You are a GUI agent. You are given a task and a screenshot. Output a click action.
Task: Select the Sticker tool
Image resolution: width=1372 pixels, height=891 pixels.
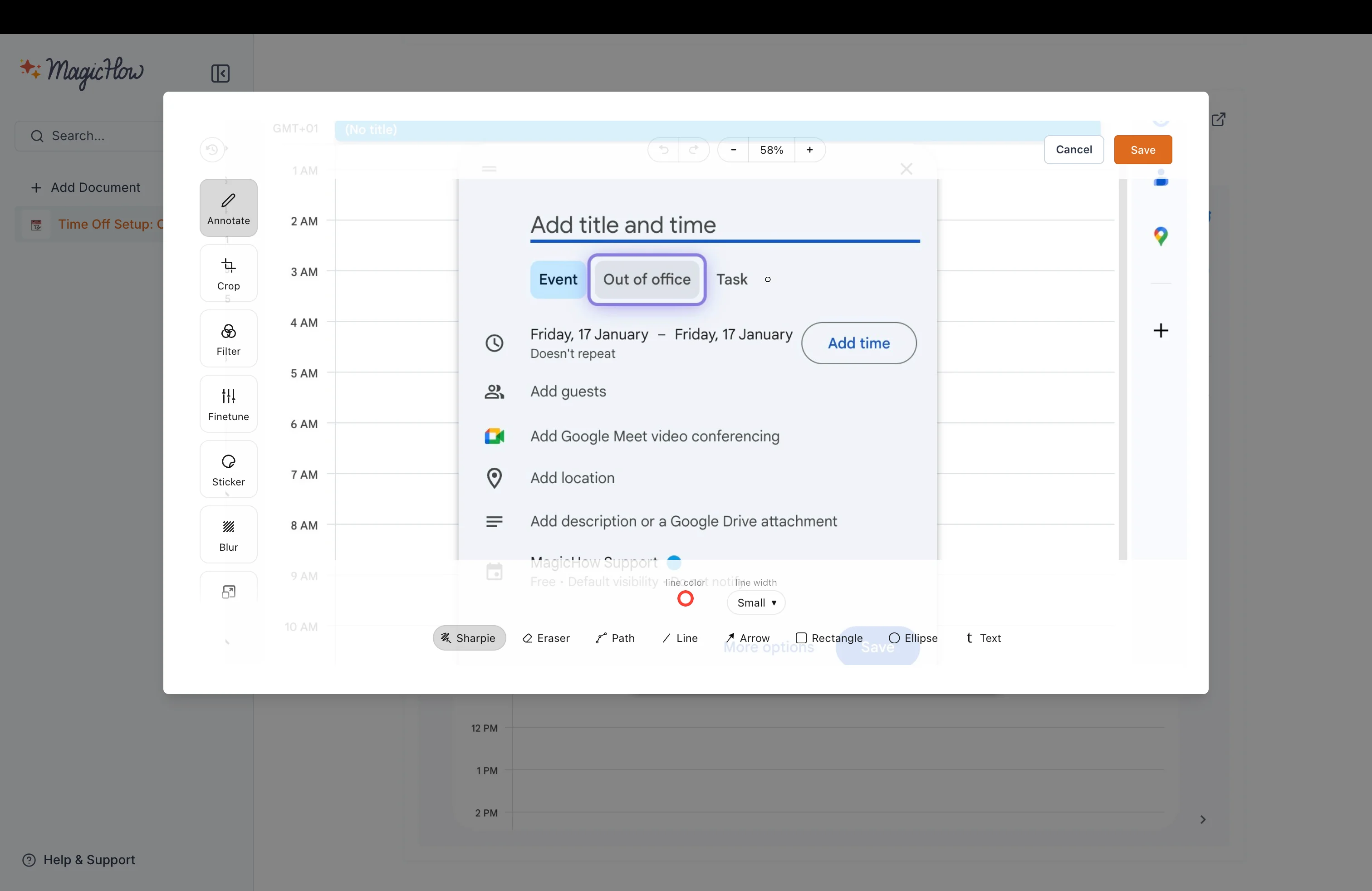coord(228,469)
